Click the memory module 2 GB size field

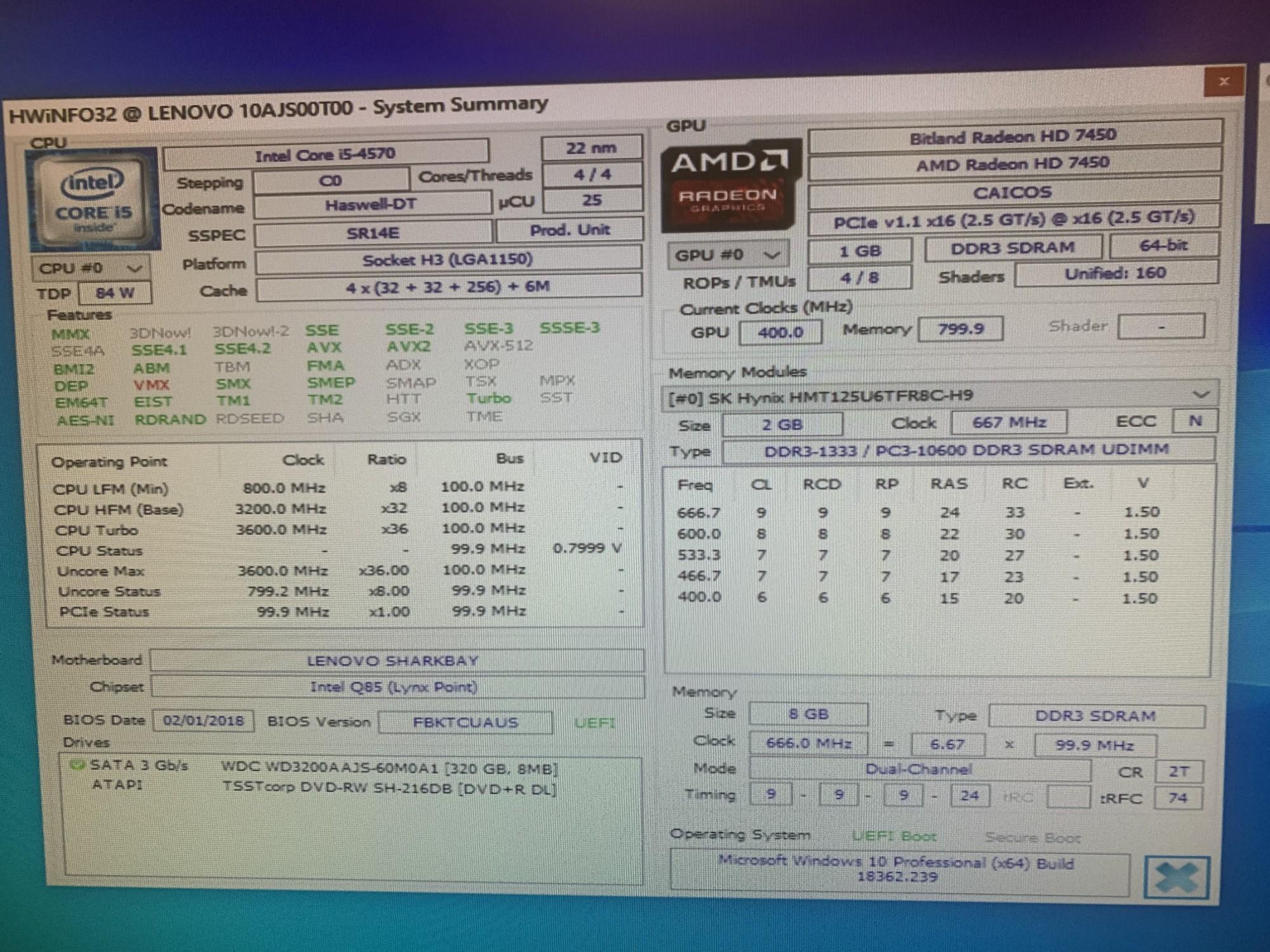click(782, 424)
